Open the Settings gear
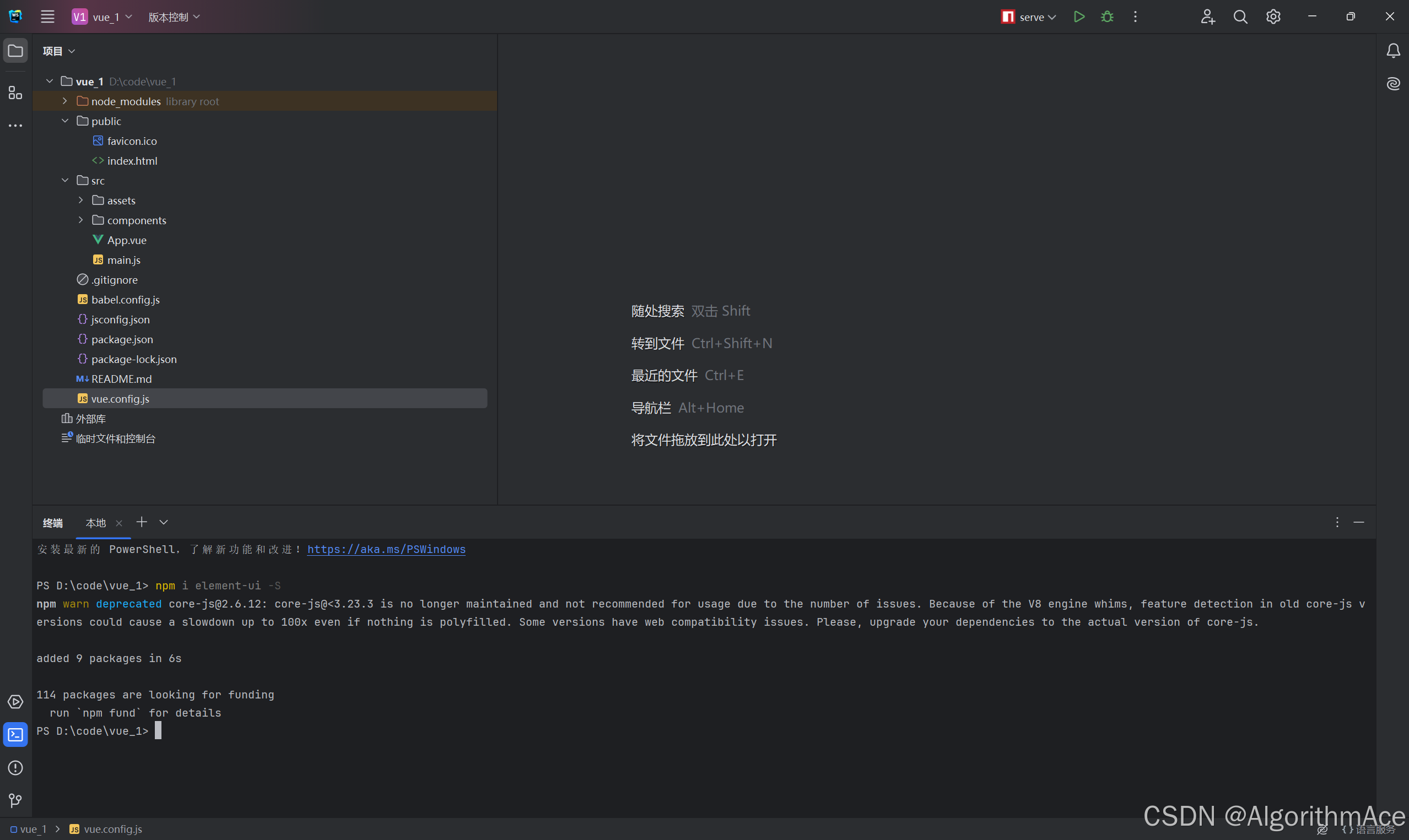 (x=1273, y=17)
